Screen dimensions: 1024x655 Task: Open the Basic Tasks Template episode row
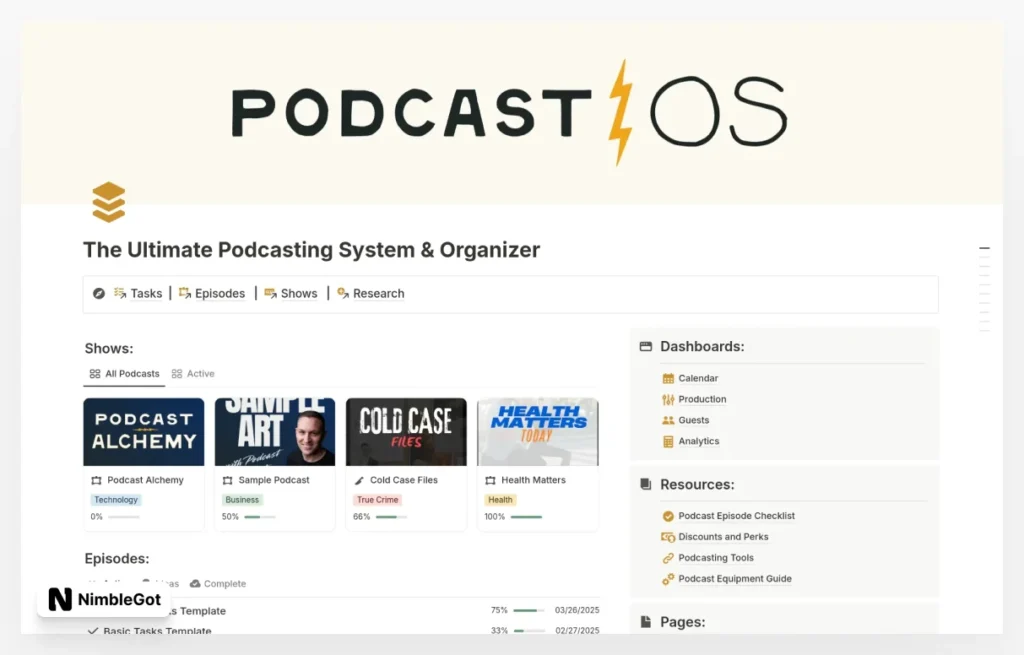point(342,630)
